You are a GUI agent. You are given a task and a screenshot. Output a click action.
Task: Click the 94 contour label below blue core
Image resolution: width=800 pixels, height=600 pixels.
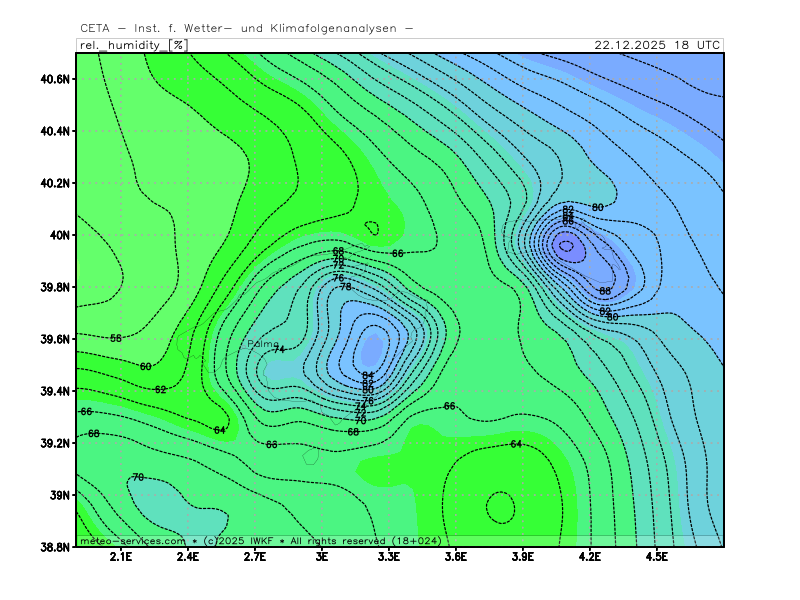(368, 376)
